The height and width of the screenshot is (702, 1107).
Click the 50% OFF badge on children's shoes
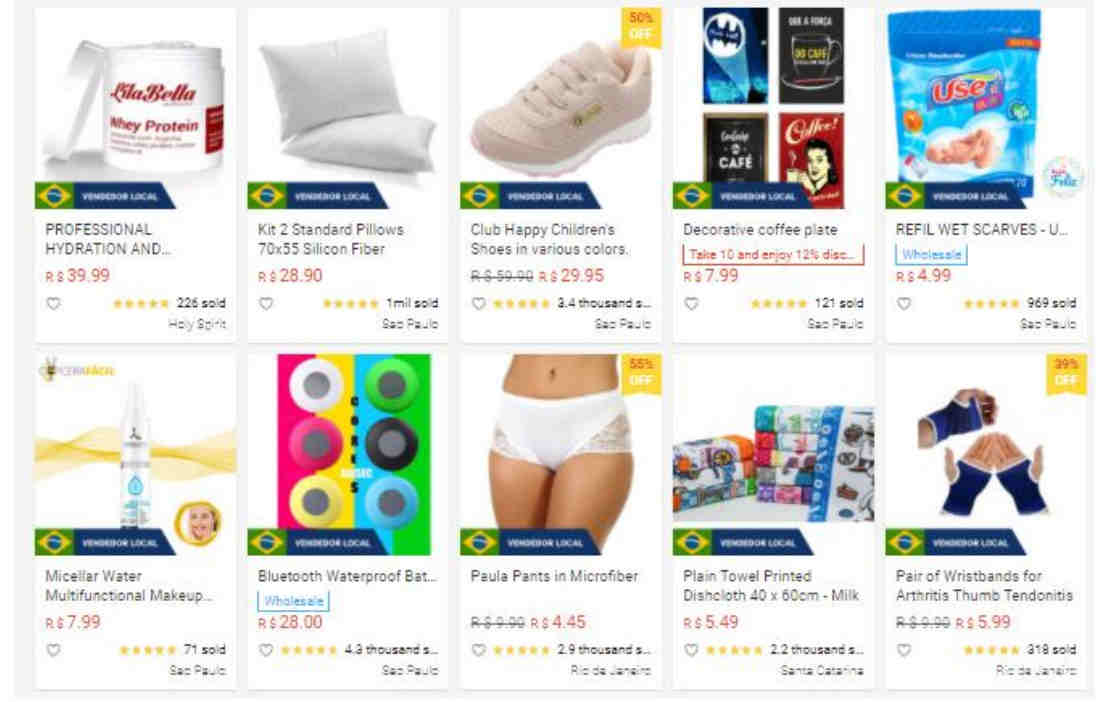641,26
